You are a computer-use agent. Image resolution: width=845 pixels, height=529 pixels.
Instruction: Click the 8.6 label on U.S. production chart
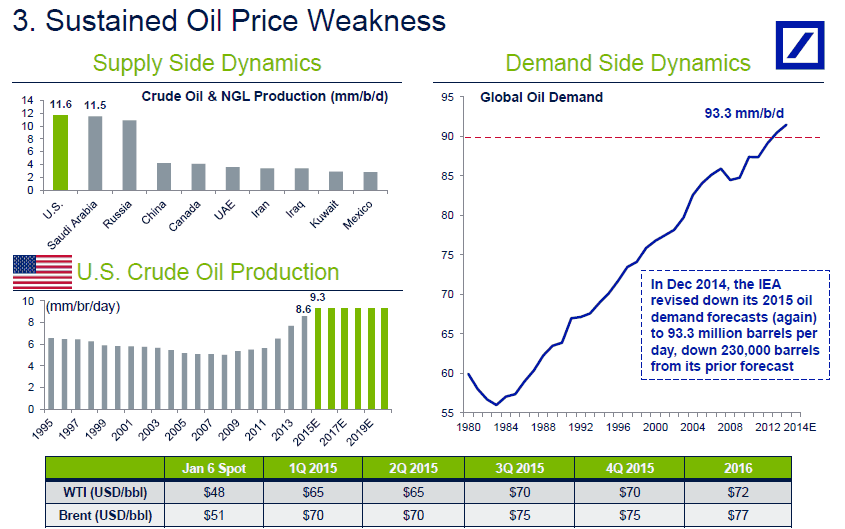pos(303,309)
